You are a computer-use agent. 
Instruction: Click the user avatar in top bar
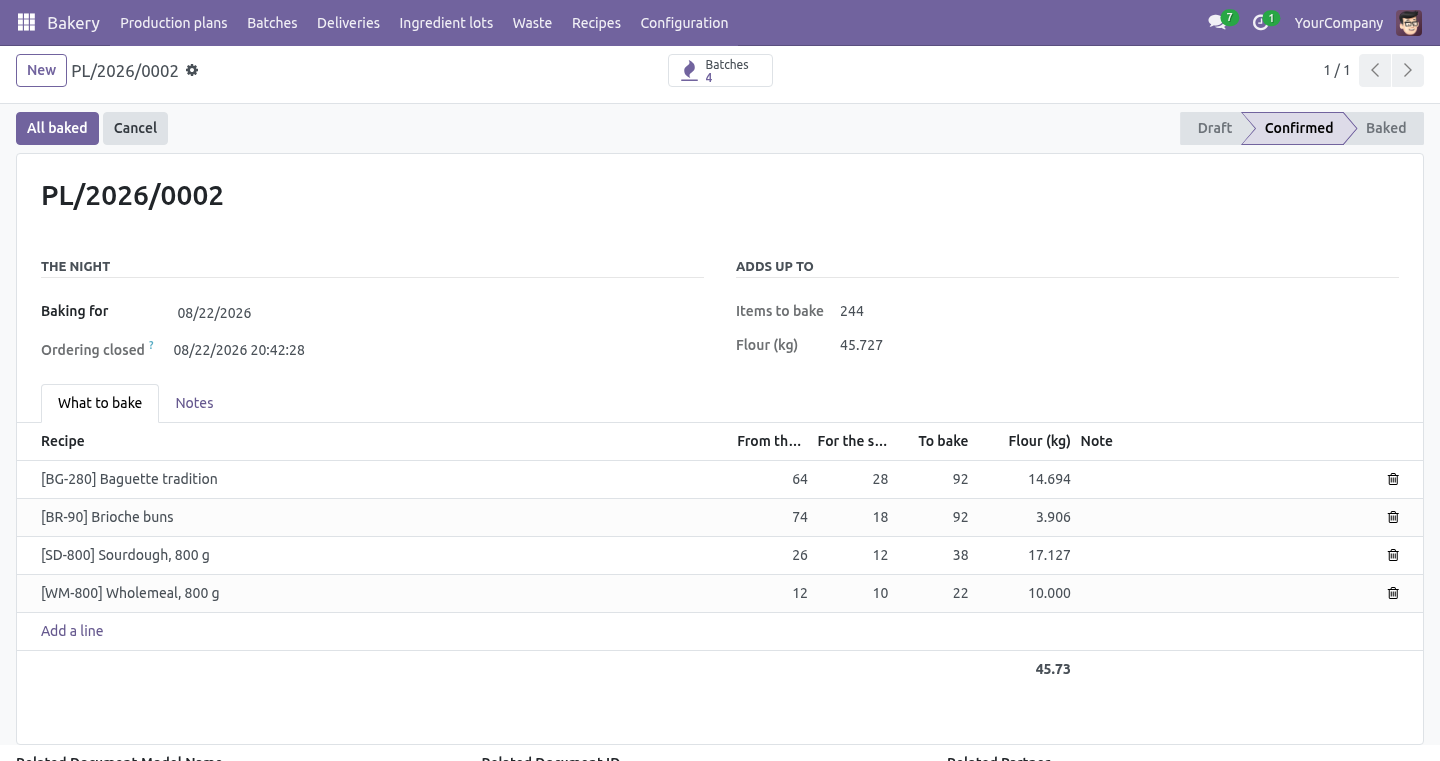(1409, 22)
